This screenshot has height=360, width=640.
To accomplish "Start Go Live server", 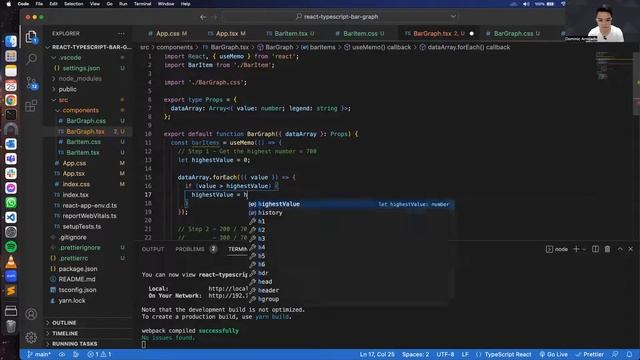I will pos(553,354).
